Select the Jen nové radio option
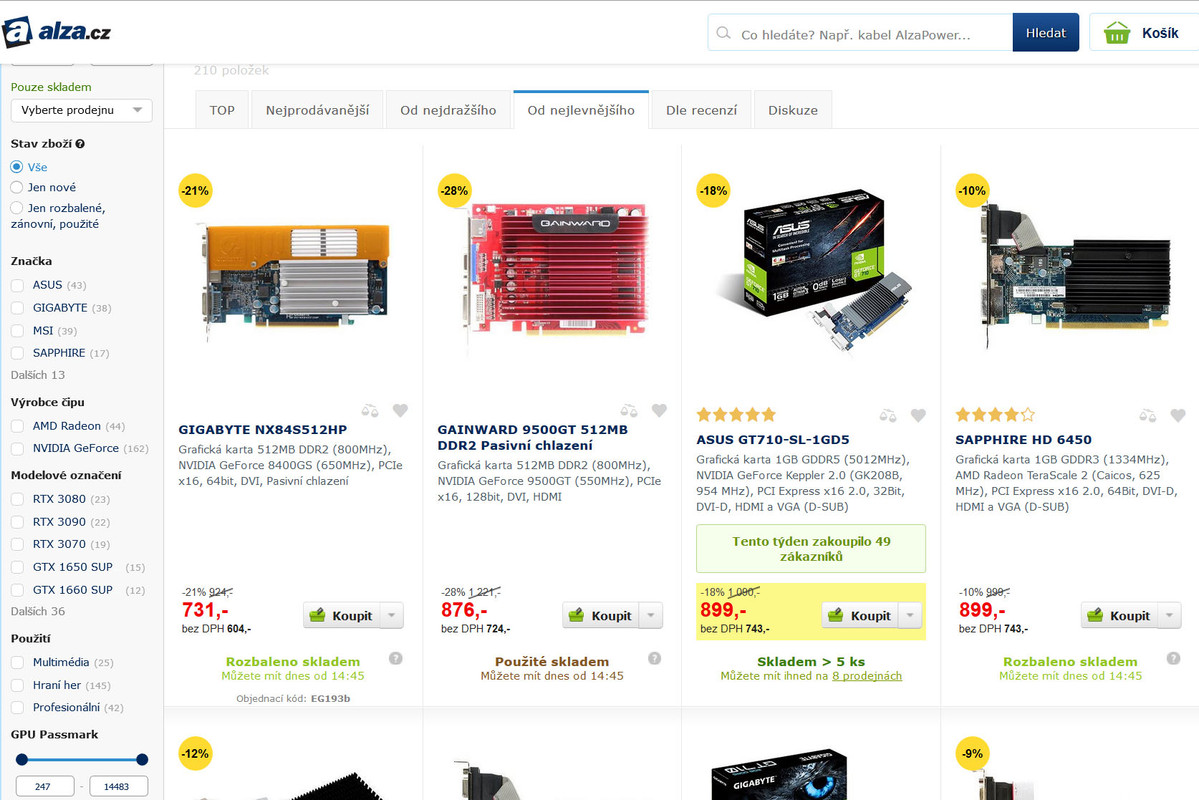This screenshot has height=800, width=1199. click(x=16, y=187)
